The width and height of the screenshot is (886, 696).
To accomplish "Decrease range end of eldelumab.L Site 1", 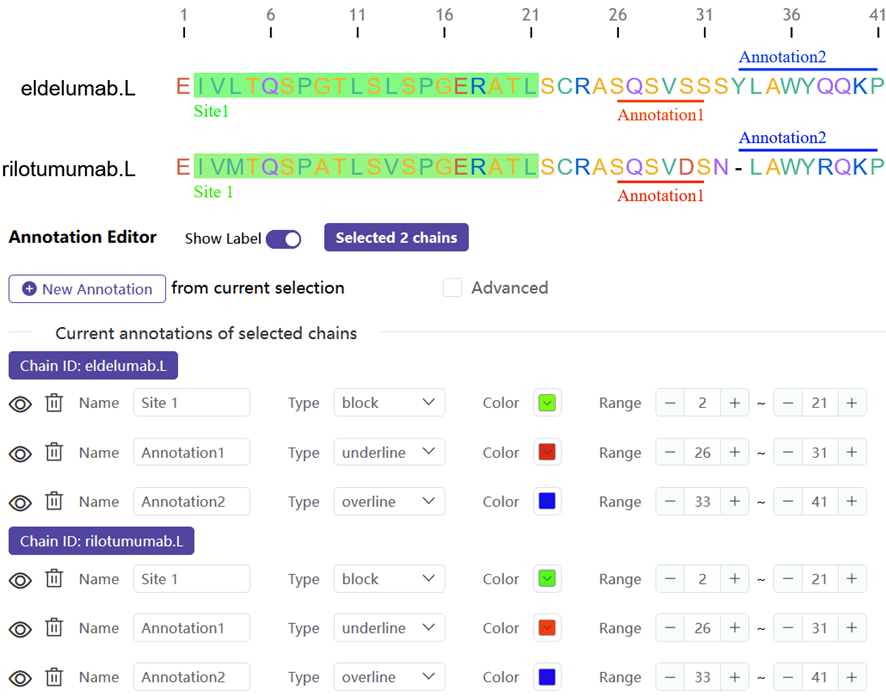I will 788,403.
